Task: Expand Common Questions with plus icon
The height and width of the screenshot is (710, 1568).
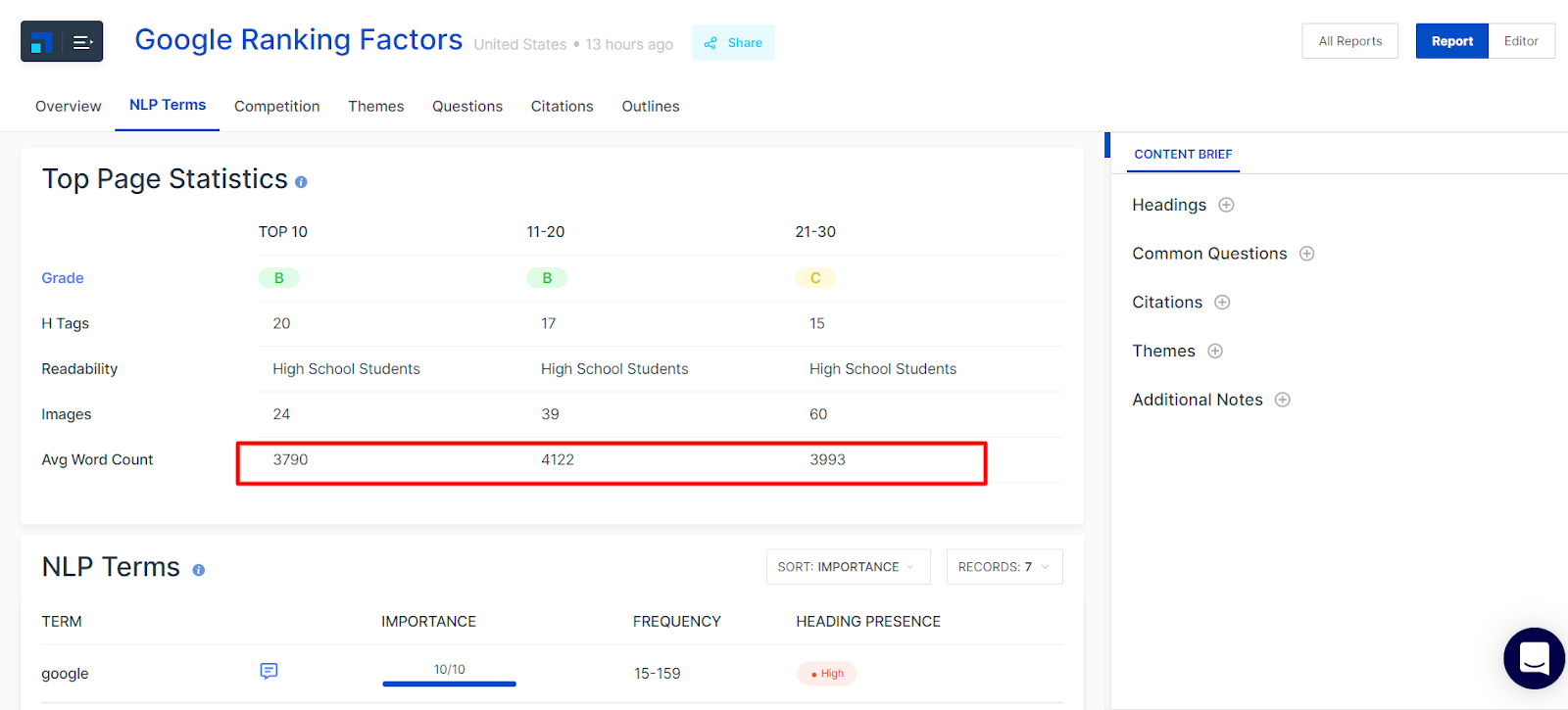Action: point(1306,254)
